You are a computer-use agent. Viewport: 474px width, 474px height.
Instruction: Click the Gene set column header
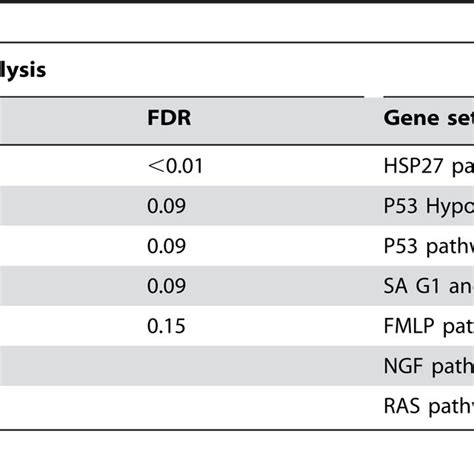coord(429,118)
